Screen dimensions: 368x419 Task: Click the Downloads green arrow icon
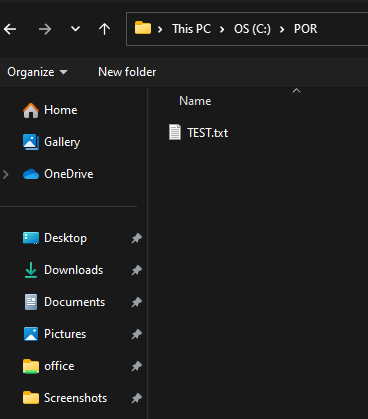[x=31, y=270]
